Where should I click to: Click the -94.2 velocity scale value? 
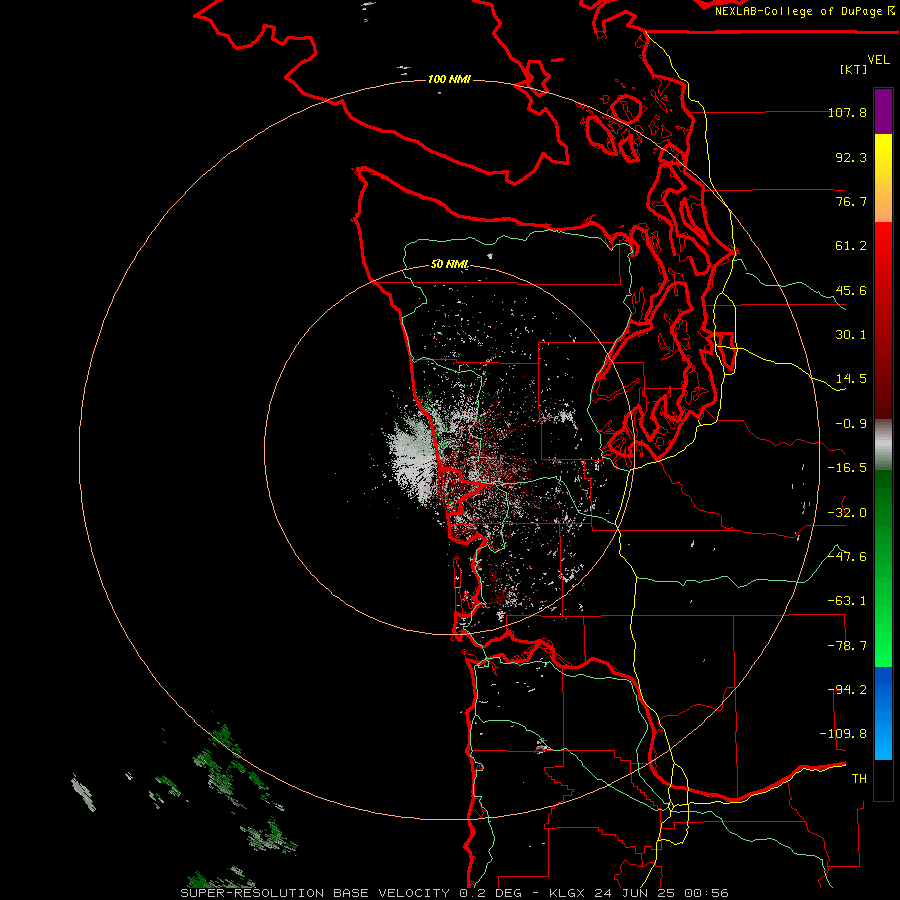[x=847, y=690]
